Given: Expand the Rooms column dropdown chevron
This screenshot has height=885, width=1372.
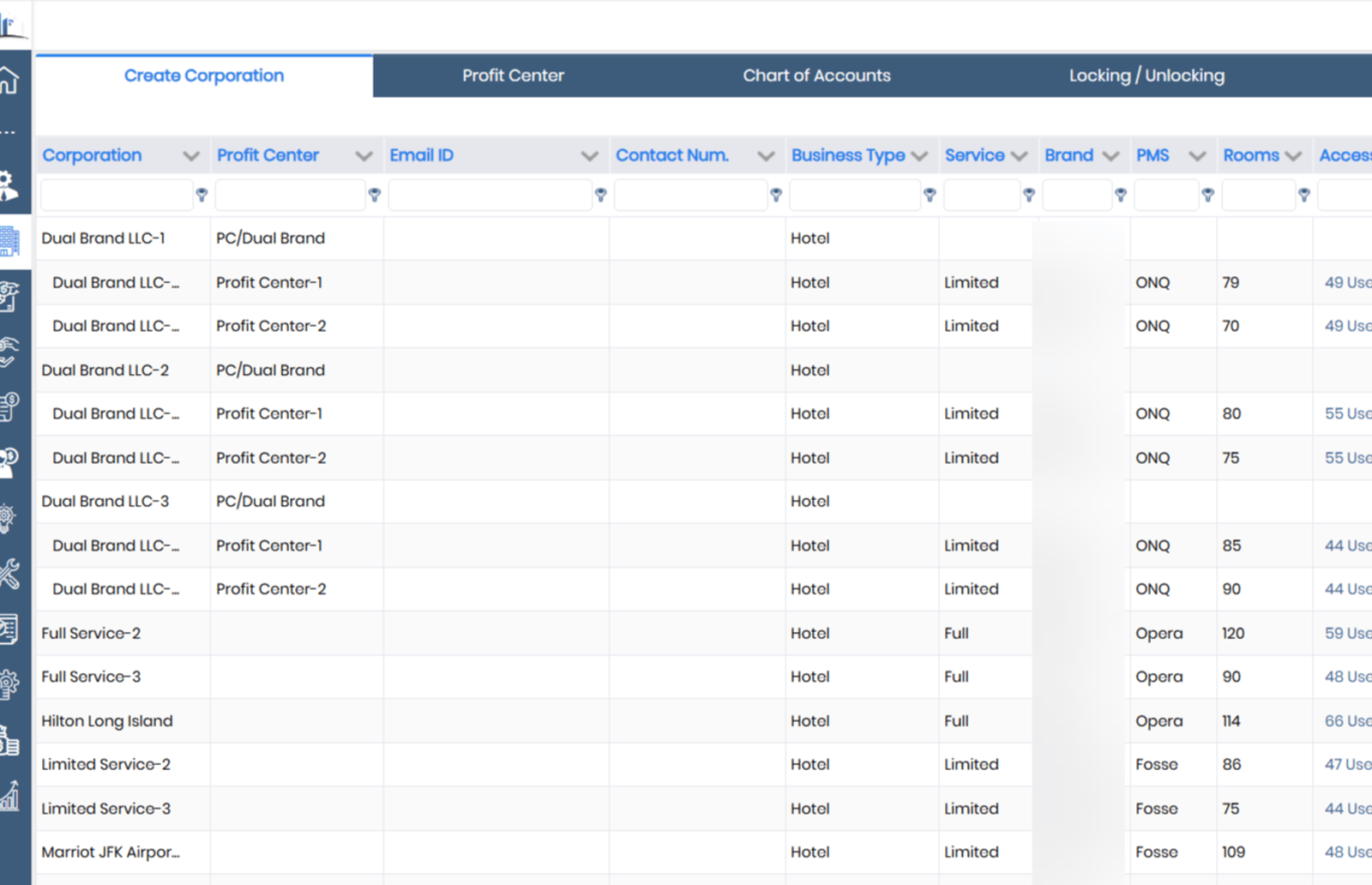Looking at the screenshot, I should coord(1294,156).
